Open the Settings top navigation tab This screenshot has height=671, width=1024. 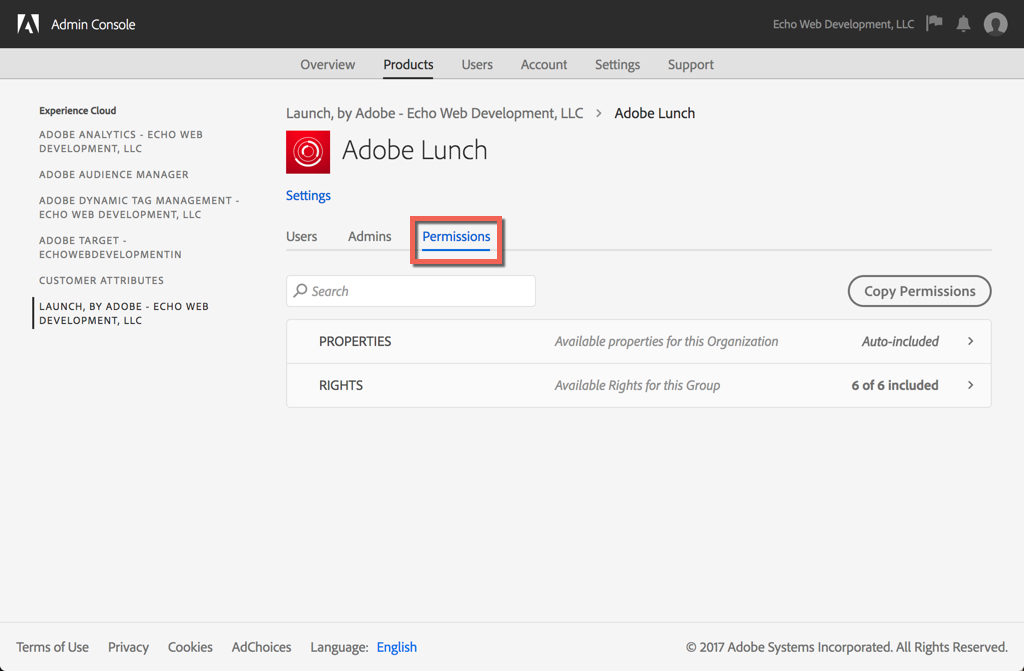(x=617, y=65)
